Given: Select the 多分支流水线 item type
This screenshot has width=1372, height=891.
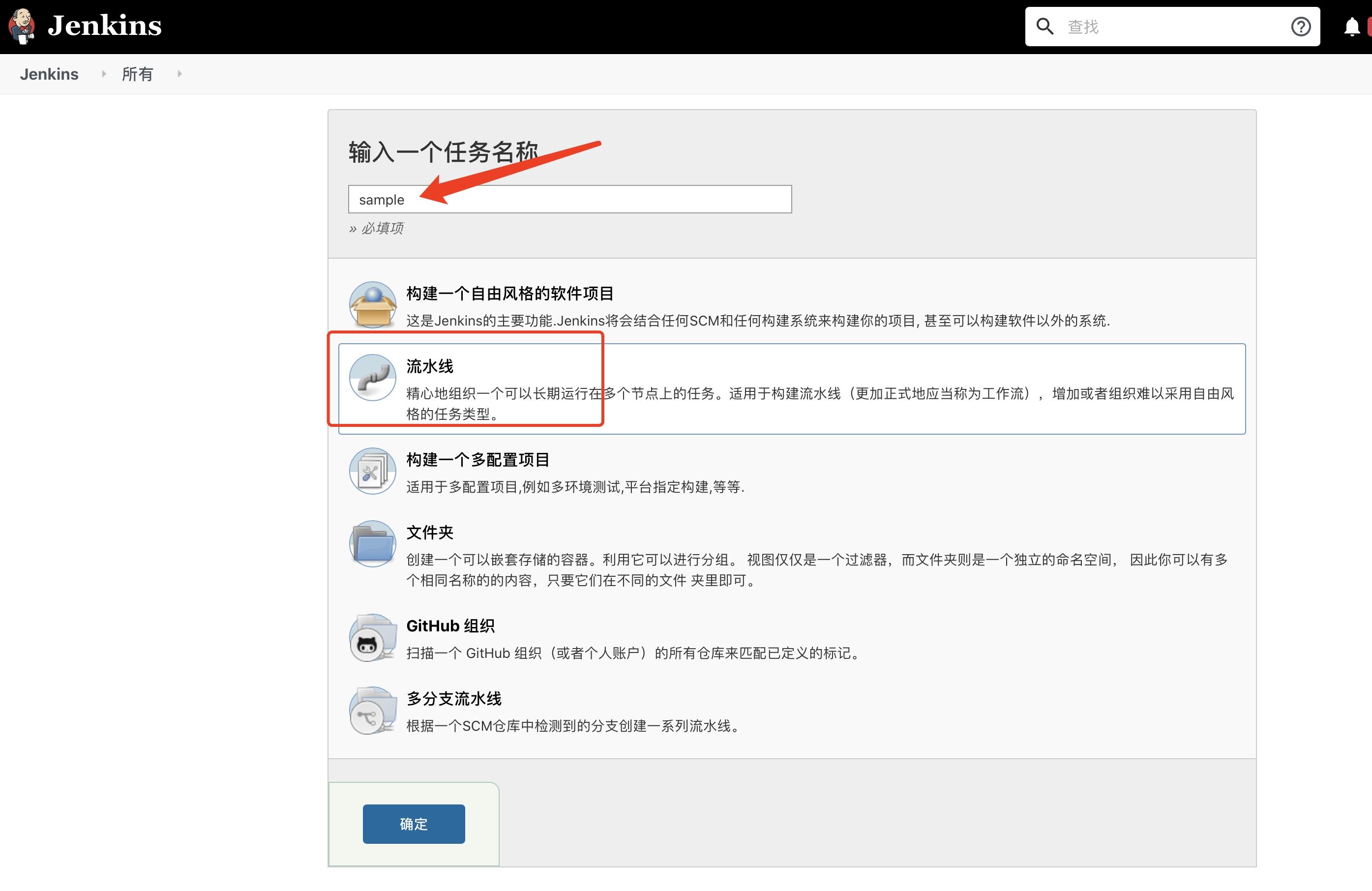Looking at the screenshot, I should coord(453,699).
